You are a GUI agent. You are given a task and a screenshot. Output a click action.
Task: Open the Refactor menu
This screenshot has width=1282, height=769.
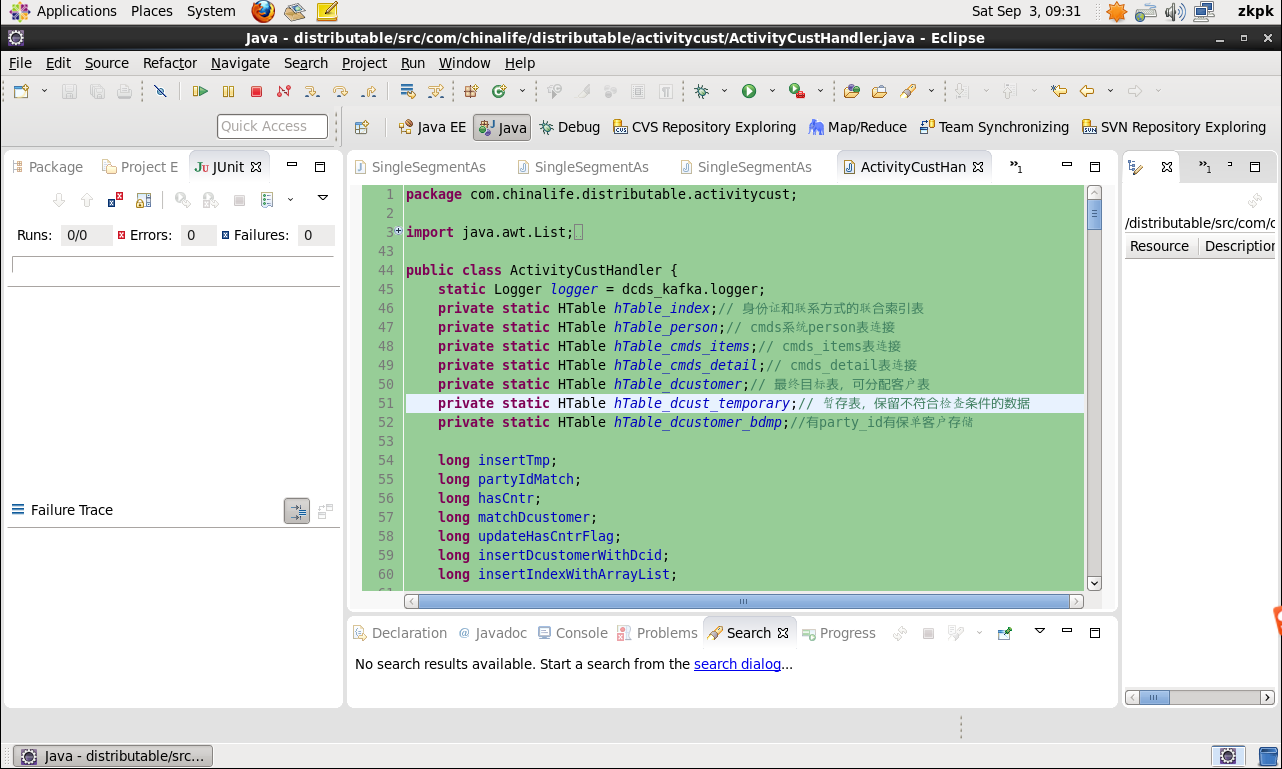[x=170, y=63]
